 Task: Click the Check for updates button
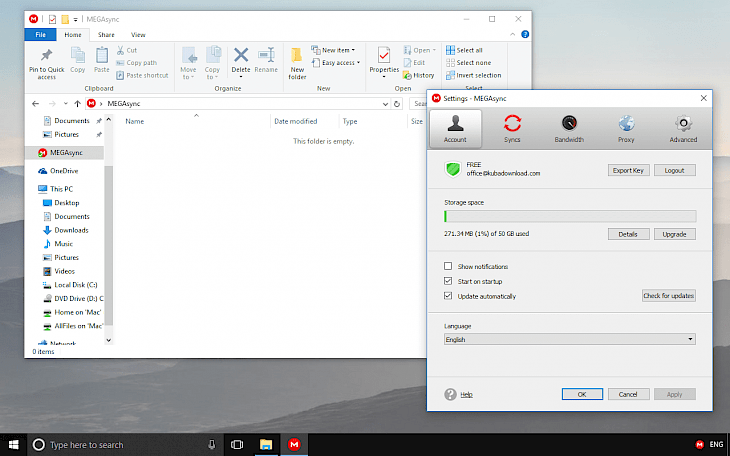669,296
